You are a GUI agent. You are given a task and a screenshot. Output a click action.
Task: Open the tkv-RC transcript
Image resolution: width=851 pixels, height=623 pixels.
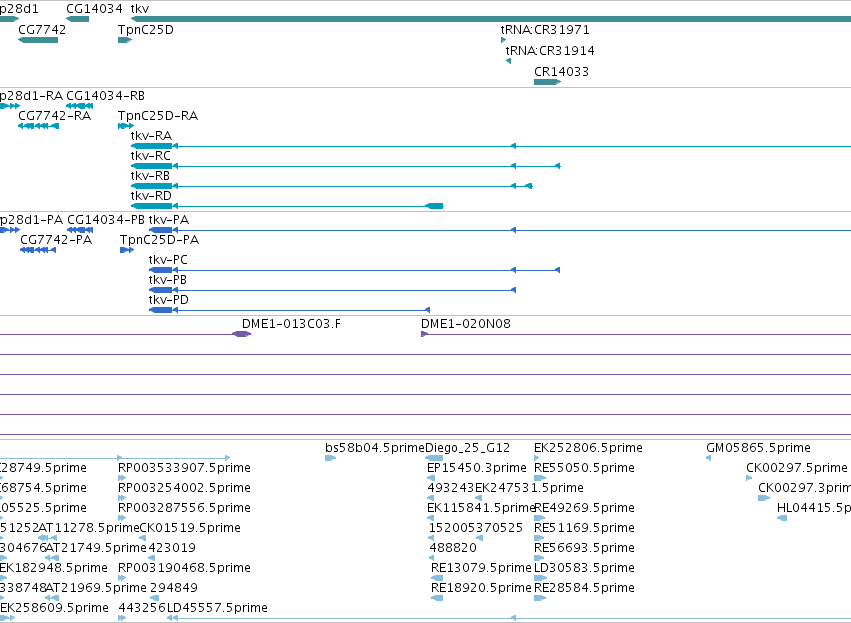click(346, 166)
